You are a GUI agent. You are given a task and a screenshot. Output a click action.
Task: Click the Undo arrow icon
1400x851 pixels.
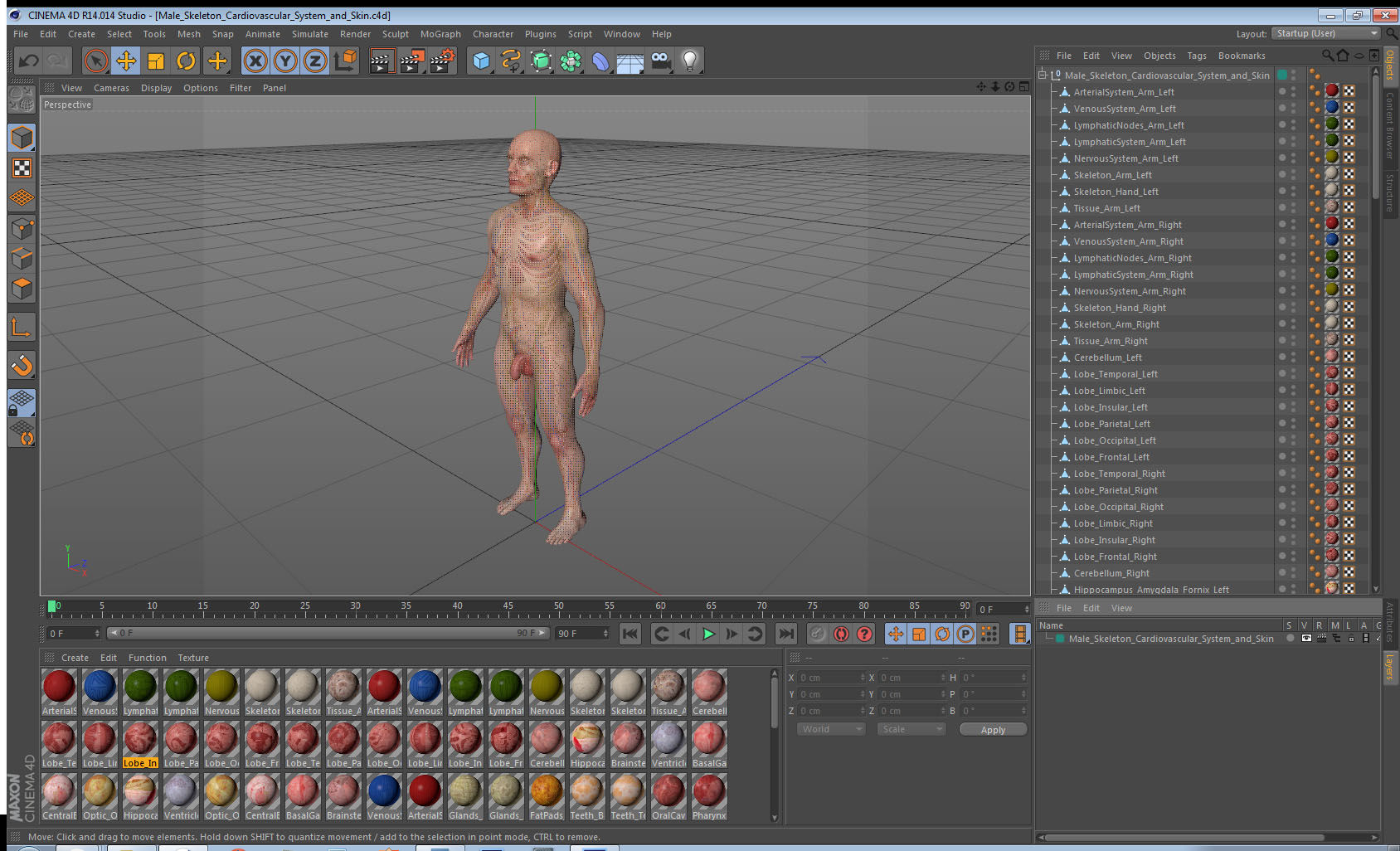29,61
